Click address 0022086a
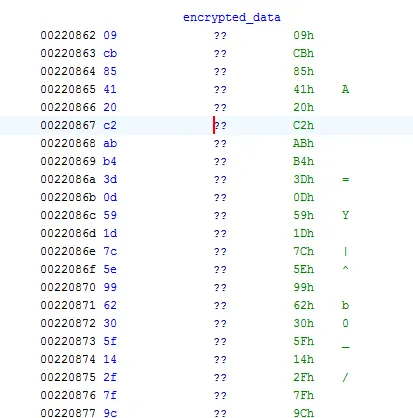The width and height of the screenshot is (413, 418). [x=68, y=179]
